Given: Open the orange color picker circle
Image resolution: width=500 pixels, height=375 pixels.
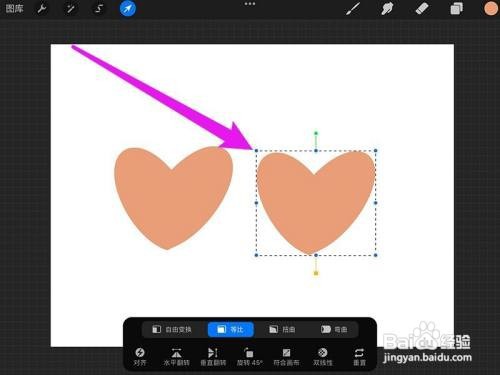Looking at the screenshot, I should (491, 8).
